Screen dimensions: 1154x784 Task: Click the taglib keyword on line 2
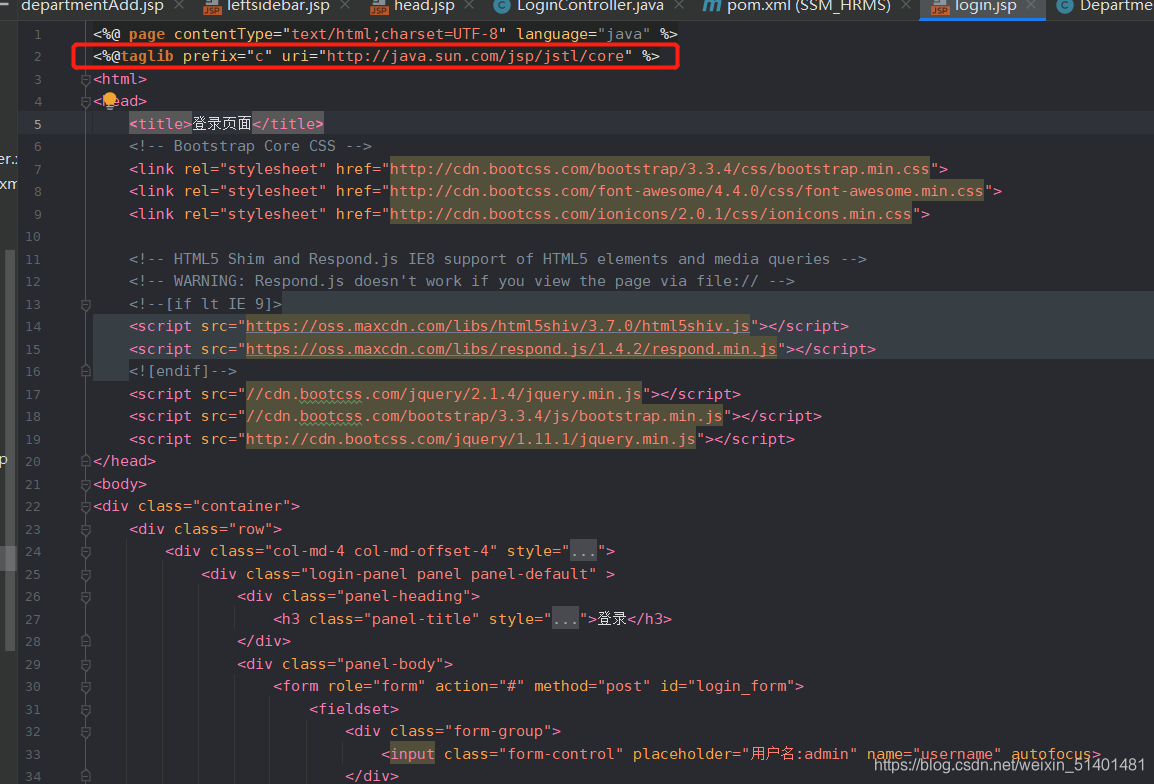(x=147, y=56)
